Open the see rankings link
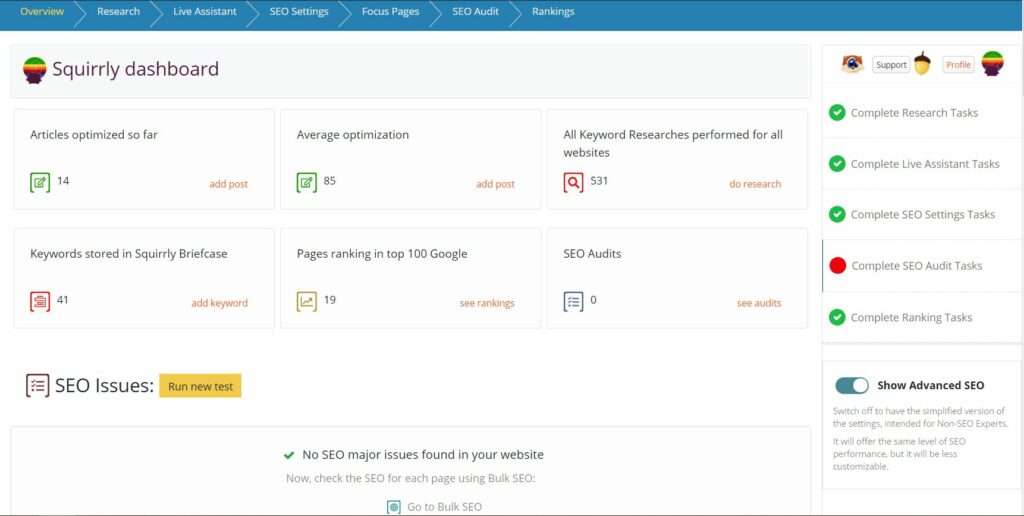 [487, 303]
